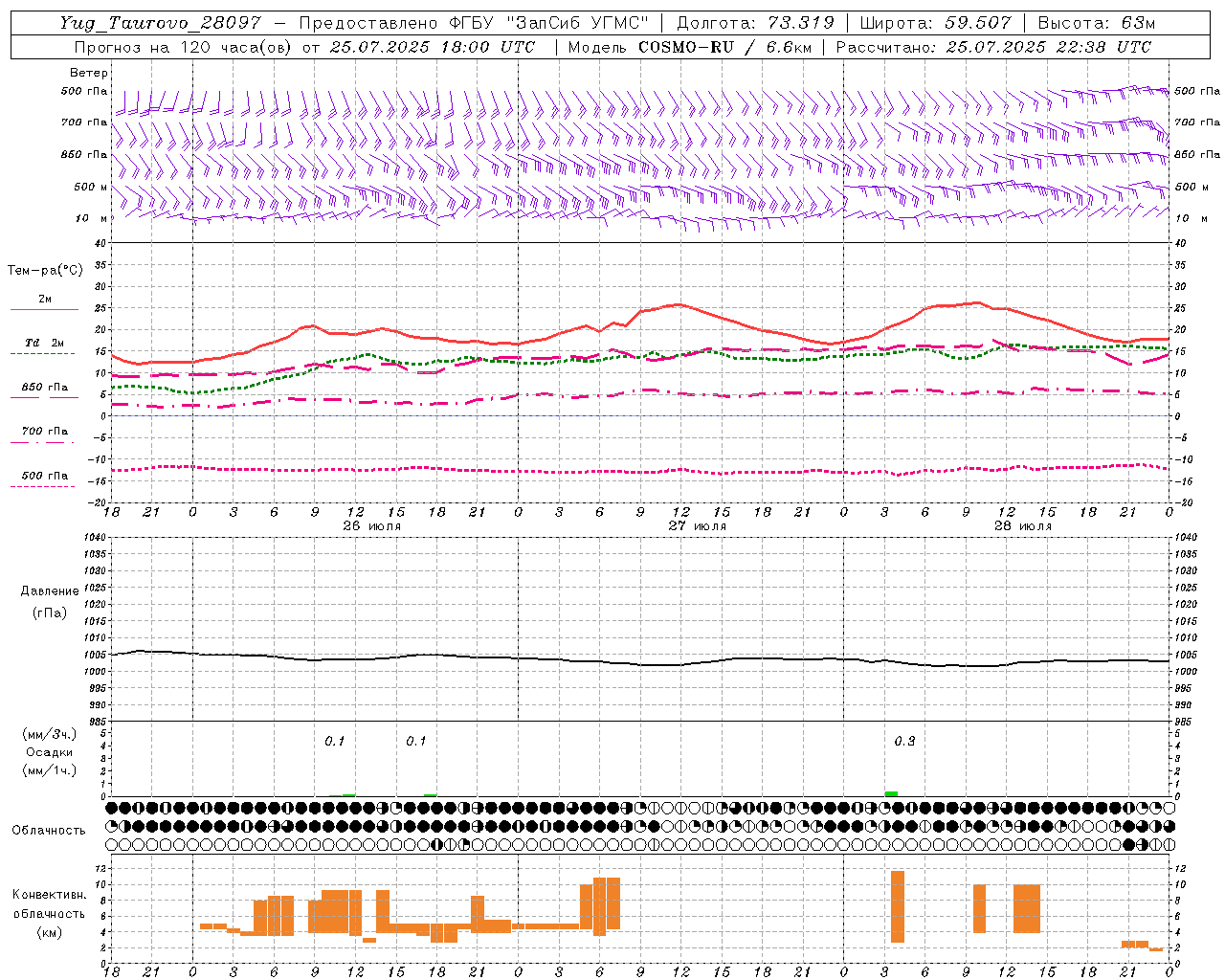The width and height of the screenshot is (1225, 980).
Task: Click the "Высота: 63м" header value
Action: [1096, 23]
